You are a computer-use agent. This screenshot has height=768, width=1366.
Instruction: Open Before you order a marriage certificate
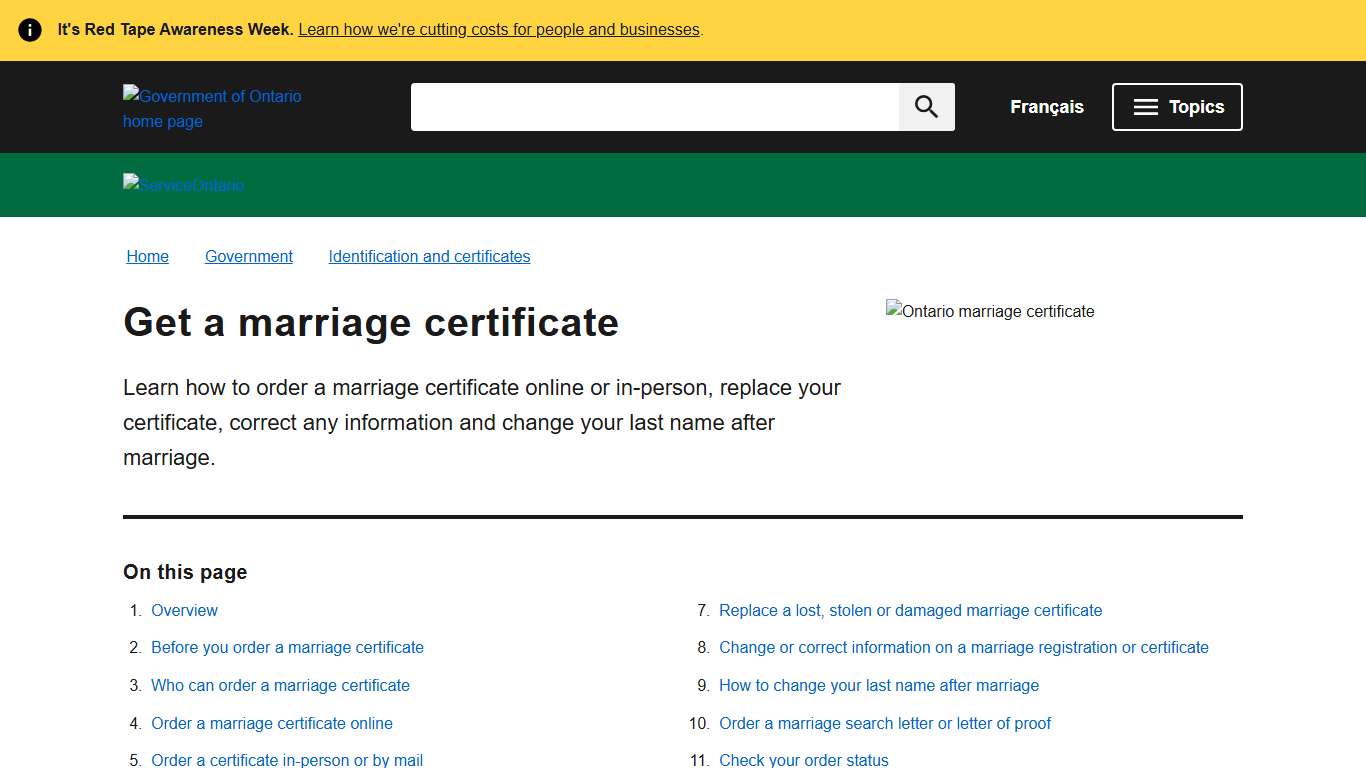pyautogui.click(x=287, y=647)
